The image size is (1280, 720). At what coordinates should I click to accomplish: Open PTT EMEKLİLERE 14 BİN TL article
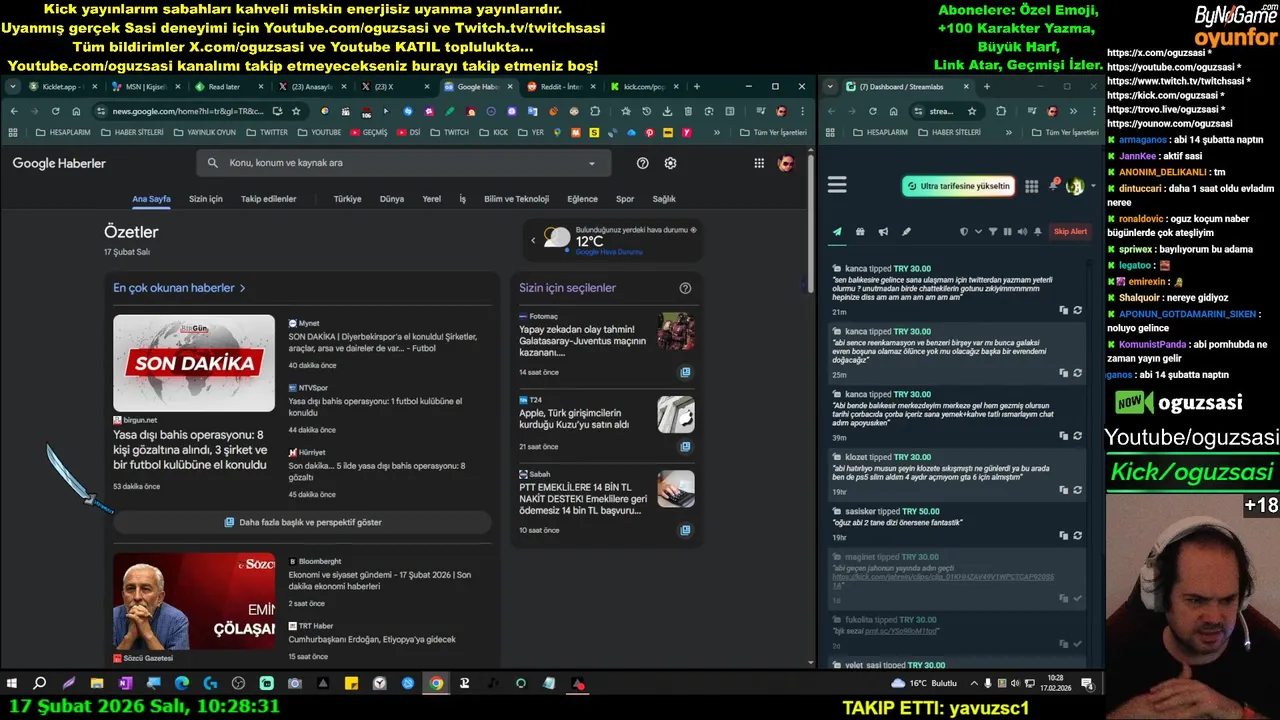tap(583, 498)
